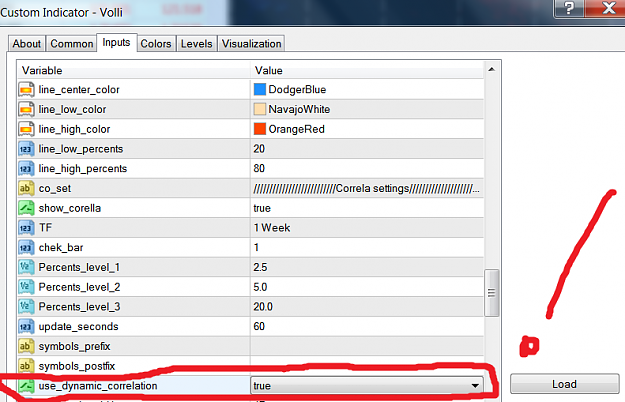Image resolution: width=625 pixels, height=402 pixels.
Task: Open the Colors tab
Action: (156, 43)
